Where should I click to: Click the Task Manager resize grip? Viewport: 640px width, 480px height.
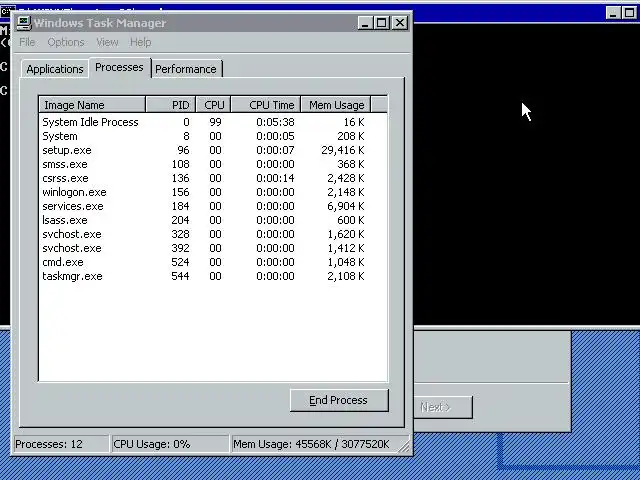click(x=404, y=447)
